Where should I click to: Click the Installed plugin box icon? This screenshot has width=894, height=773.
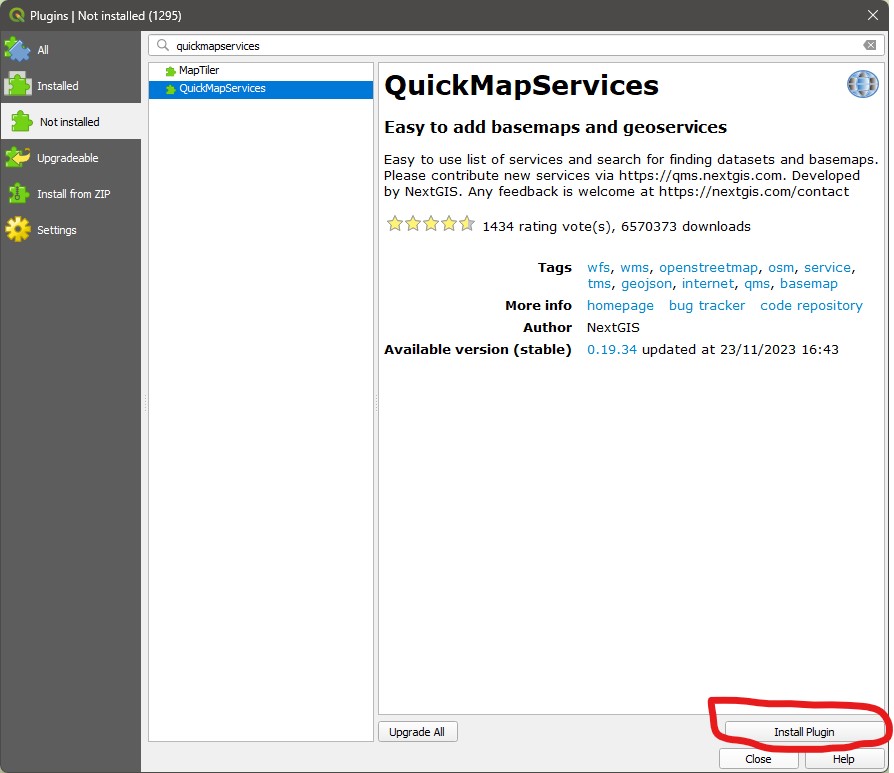[x=18, y=85]
